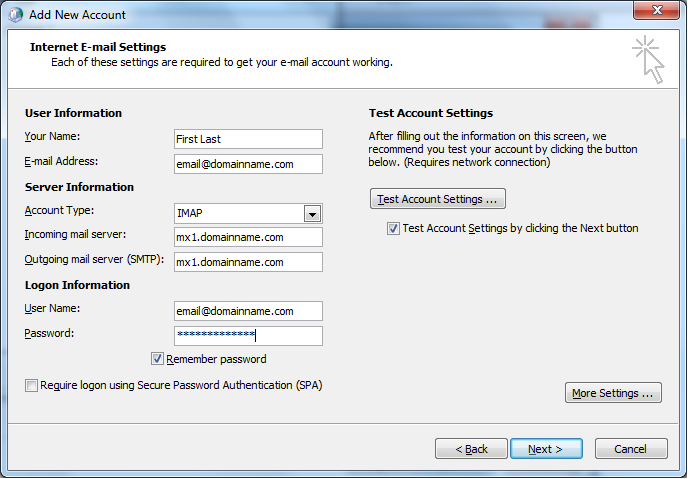Focus the User Name text box
This screenshot has width=688, height=479.
(x=248, y=311)
